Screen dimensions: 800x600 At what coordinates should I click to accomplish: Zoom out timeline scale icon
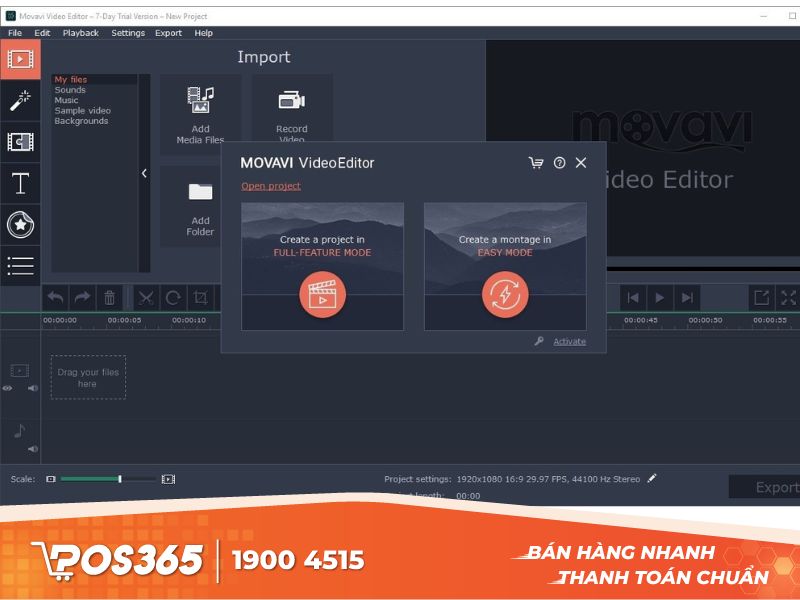(x=51, y=479)
